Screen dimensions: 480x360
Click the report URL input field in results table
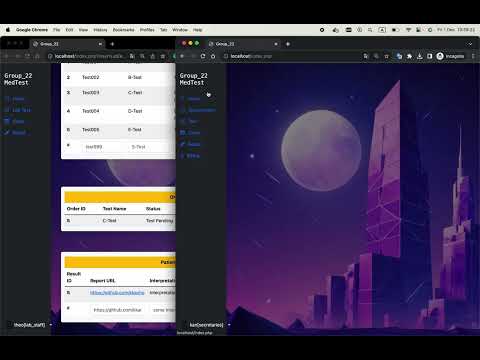click(x=117, y=310)
